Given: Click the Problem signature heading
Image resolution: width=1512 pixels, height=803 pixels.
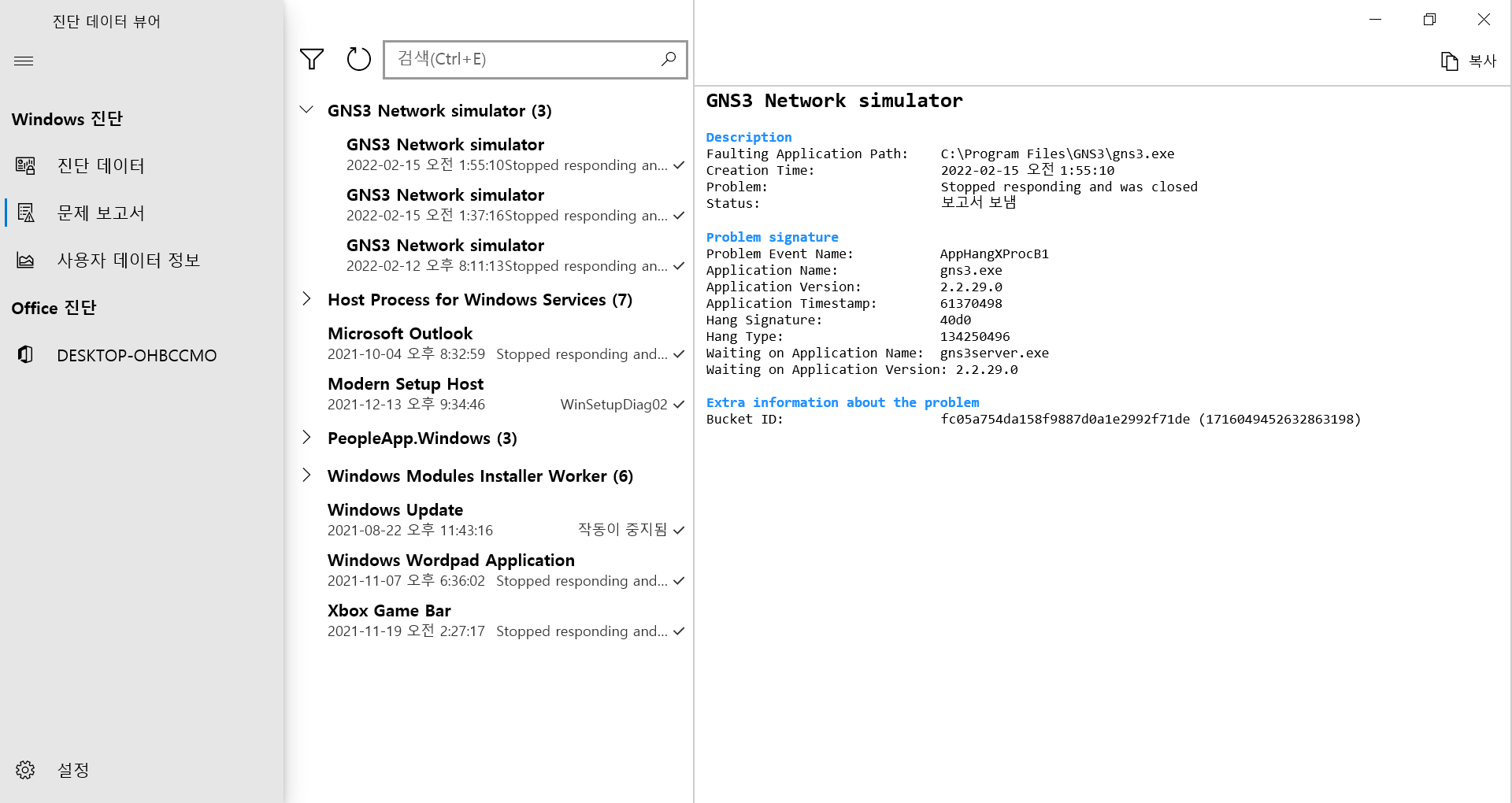Looking at the screenshot, I should (772, 237).
